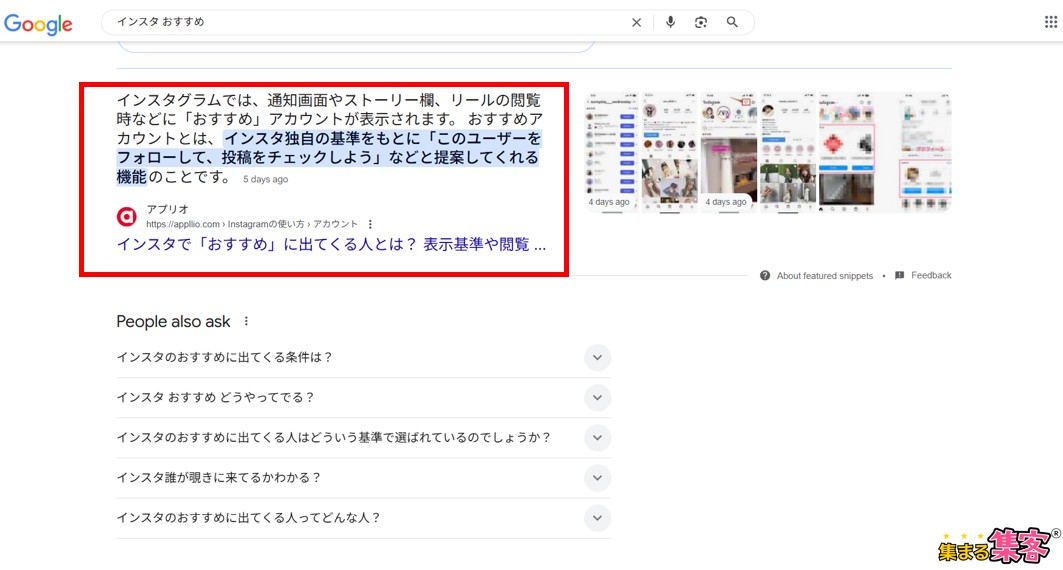Click the People also ask heading

(x=174, y=322)
